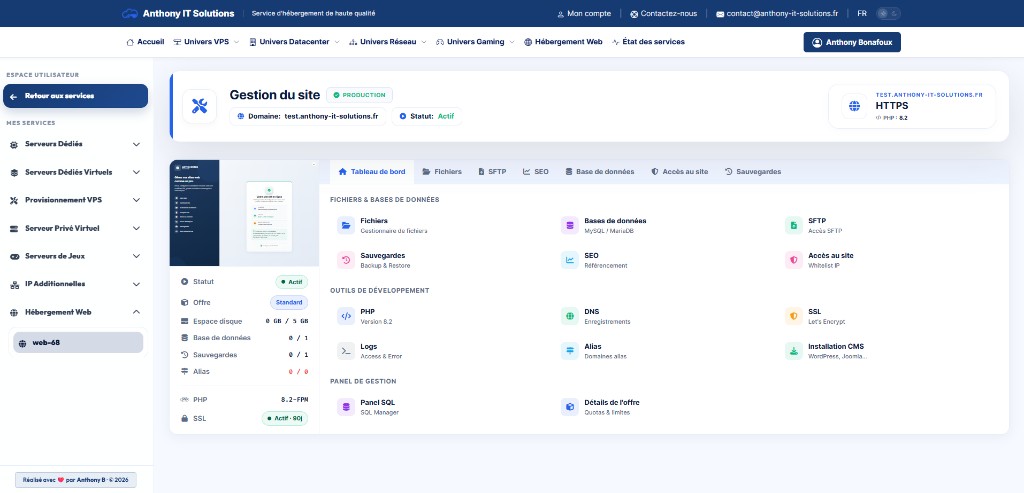Open the Alias signpost icon tile

coord(569,351)
